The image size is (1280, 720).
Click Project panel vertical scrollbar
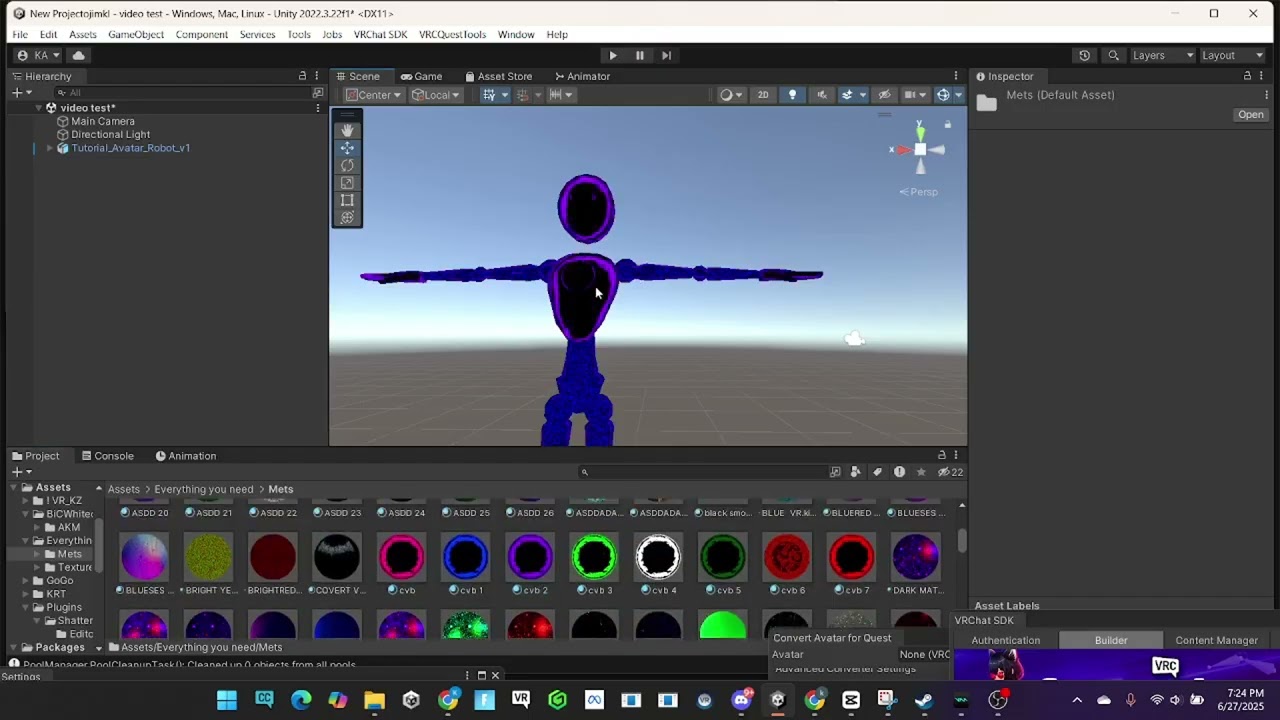tap(962, 541)
